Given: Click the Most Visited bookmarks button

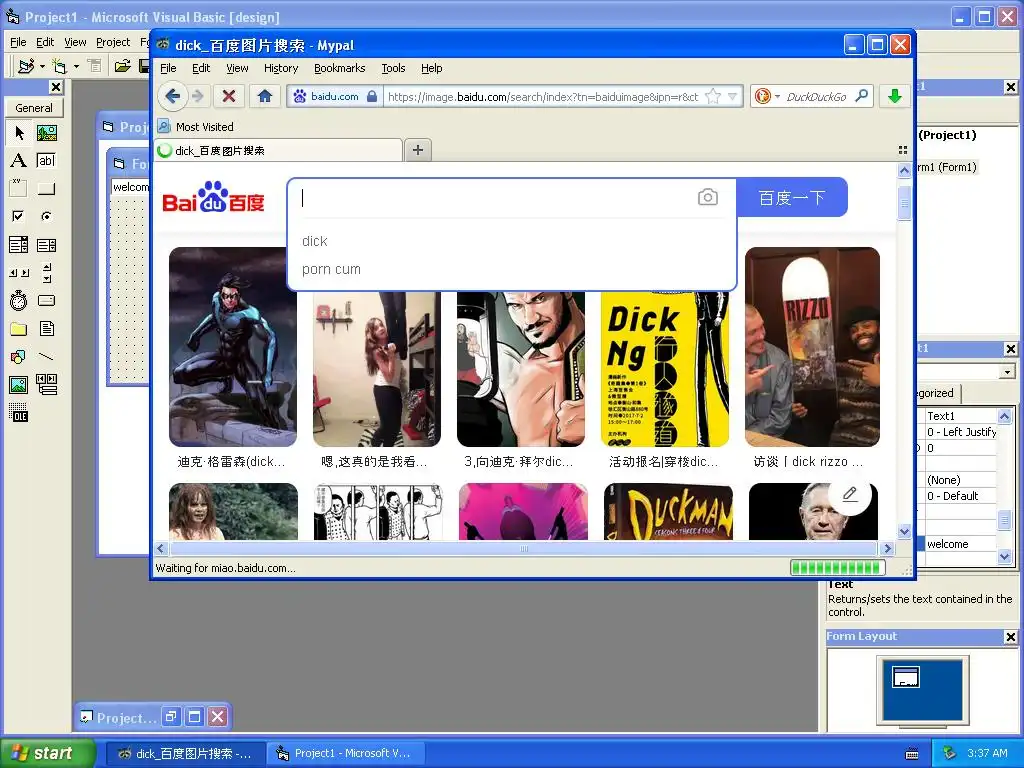Looking at the screenshot, I should (x=196, y=127).
